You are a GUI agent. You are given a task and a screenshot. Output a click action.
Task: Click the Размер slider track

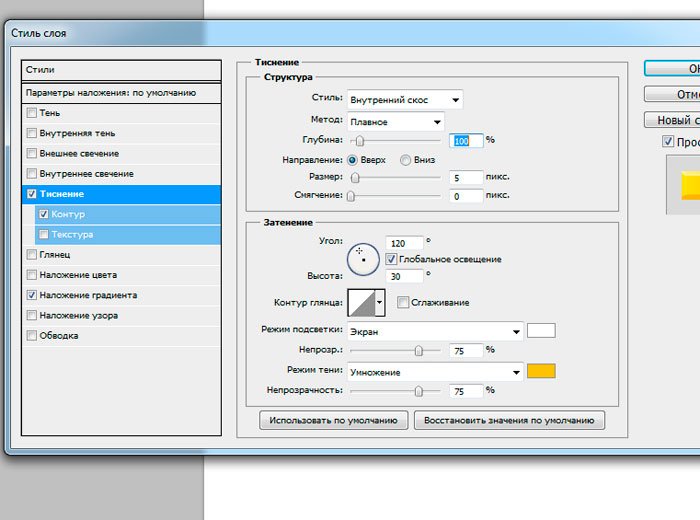point(395,178)
